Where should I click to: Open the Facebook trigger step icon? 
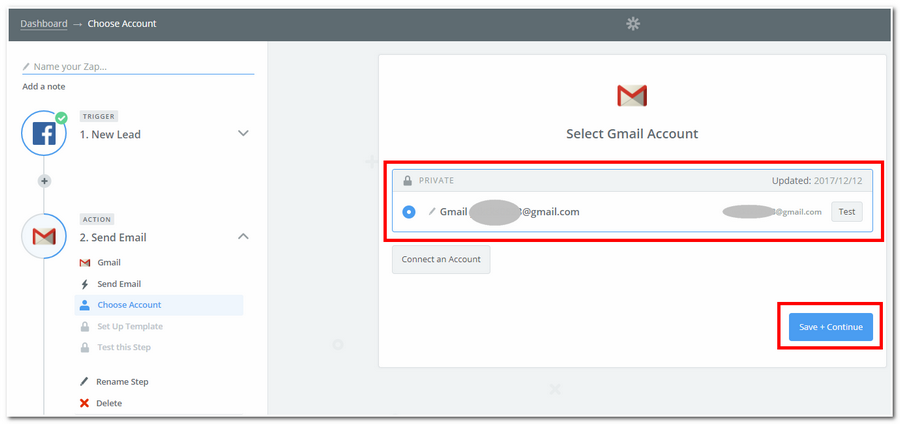coord(44,134)
